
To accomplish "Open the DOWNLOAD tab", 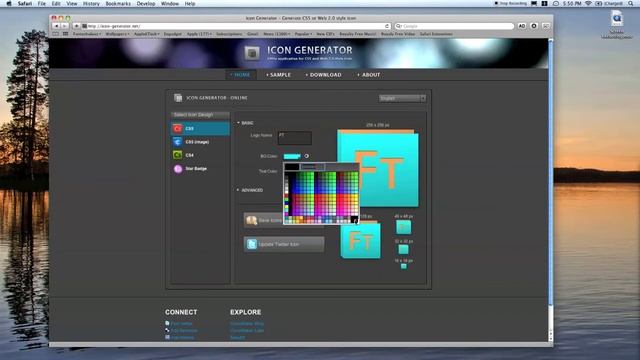I will [x=324, y=75].
